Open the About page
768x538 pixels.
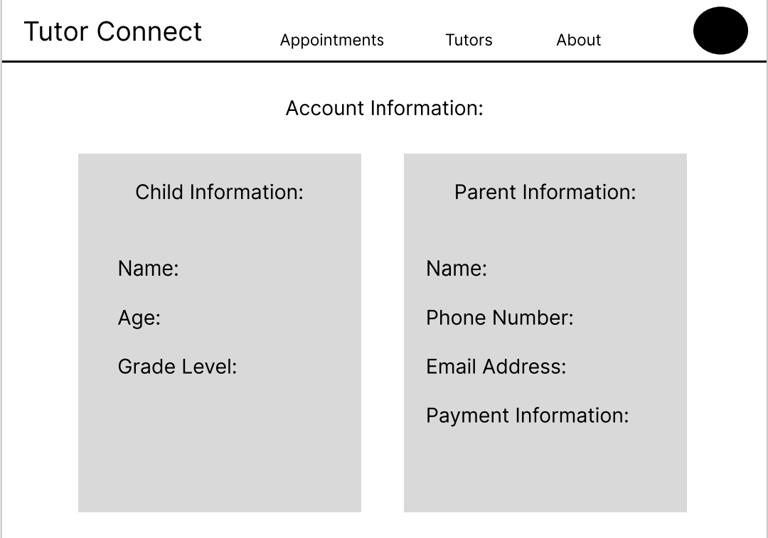pyautogui.click(x=578, y=40)
